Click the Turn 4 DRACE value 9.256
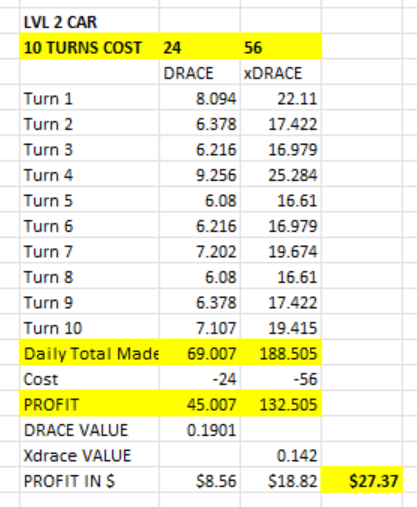Image resolution: width=417 pixels, height=507 pixels. [200, 175]
